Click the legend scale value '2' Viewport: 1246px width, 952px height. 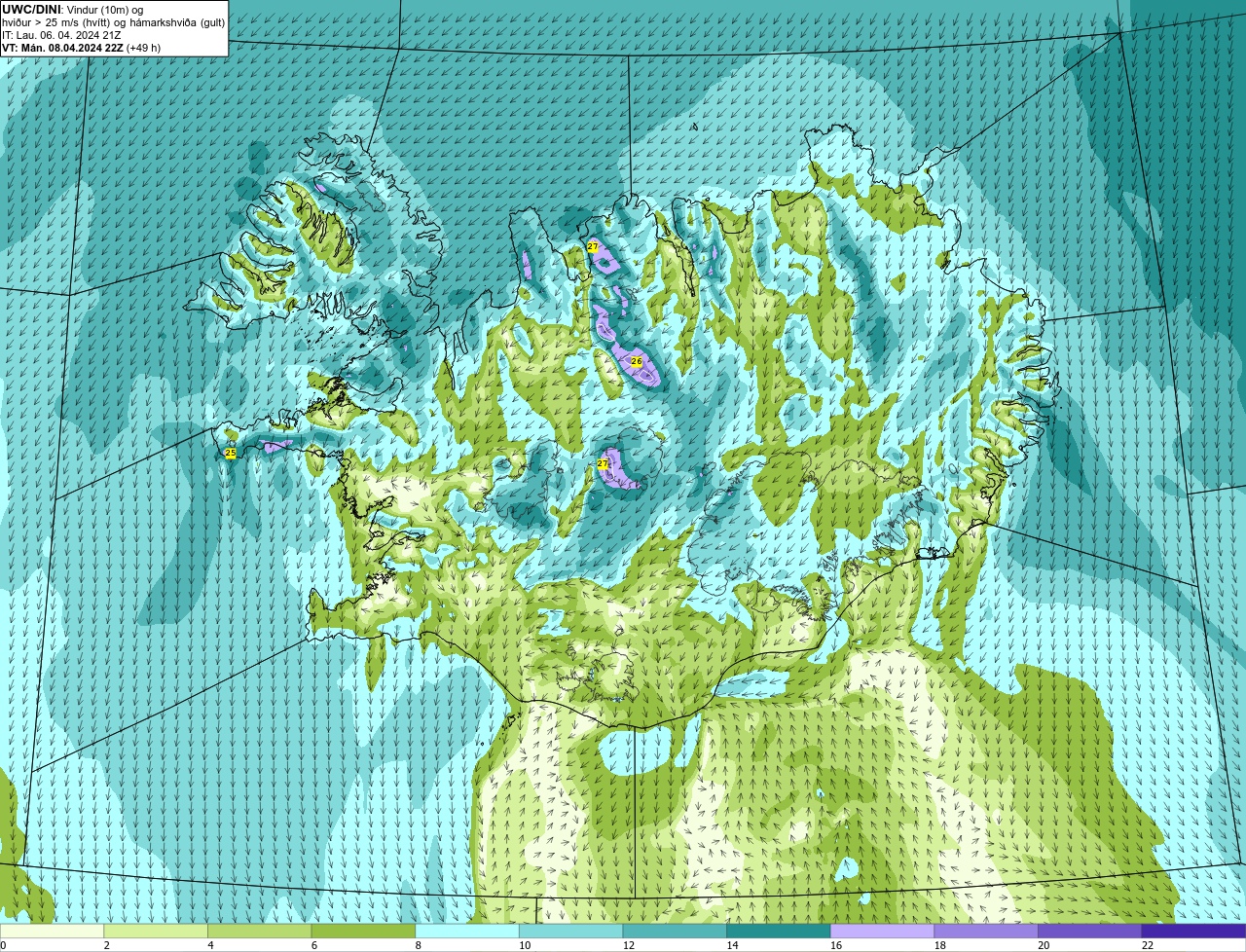(106, 945)
